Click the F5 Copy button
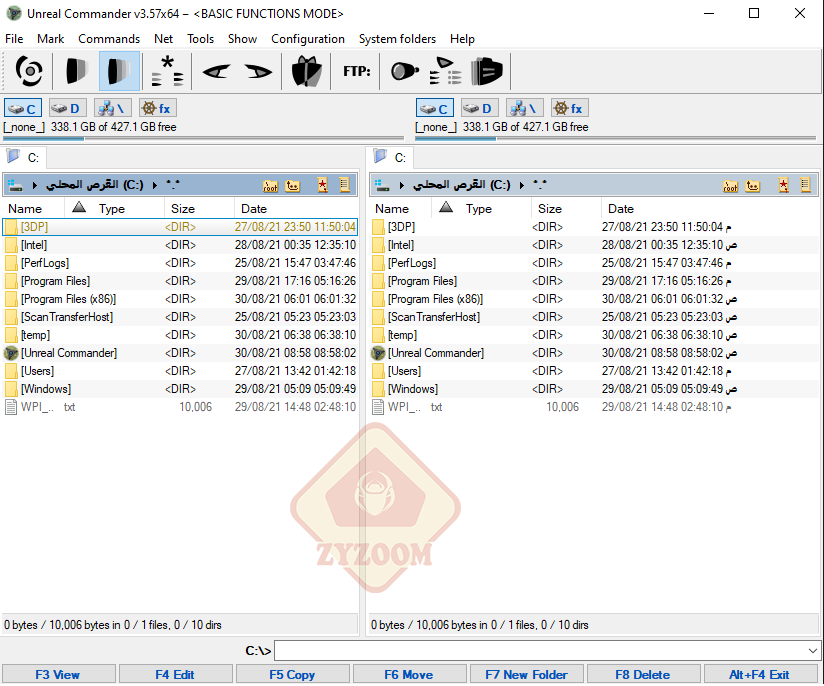 [293, 674]
